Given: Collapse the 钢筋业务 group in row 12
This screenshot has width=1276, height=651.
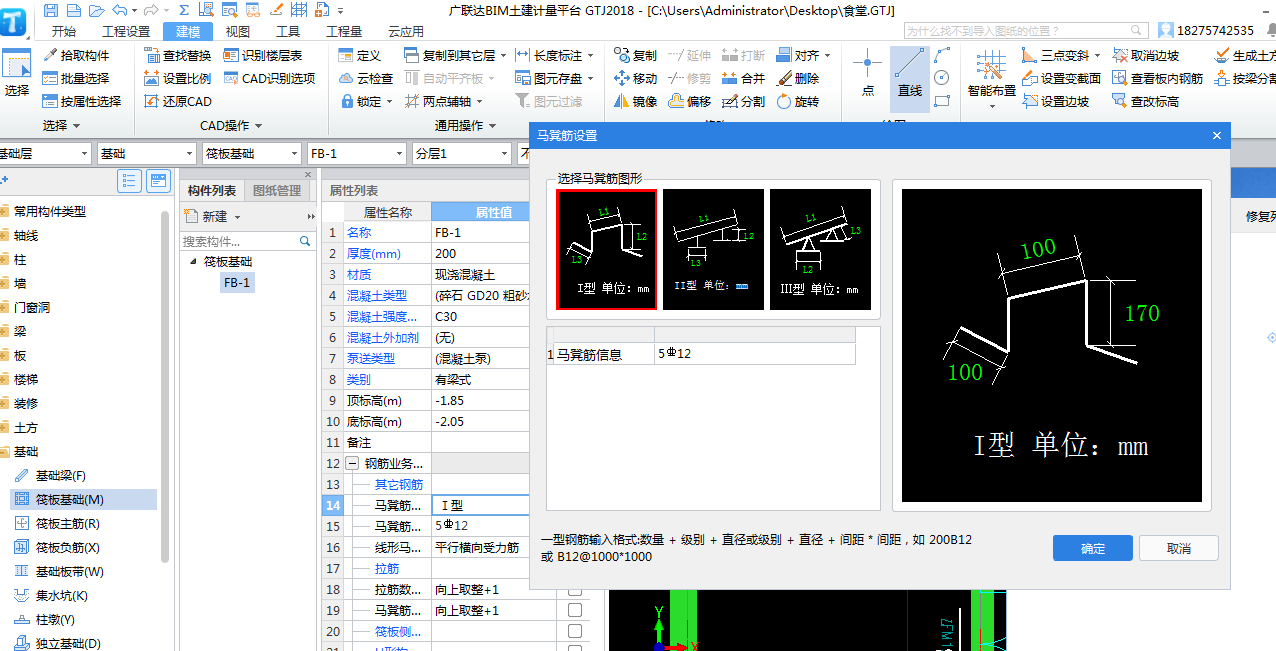Looking at the screenshot, I should tap(352, 463).
